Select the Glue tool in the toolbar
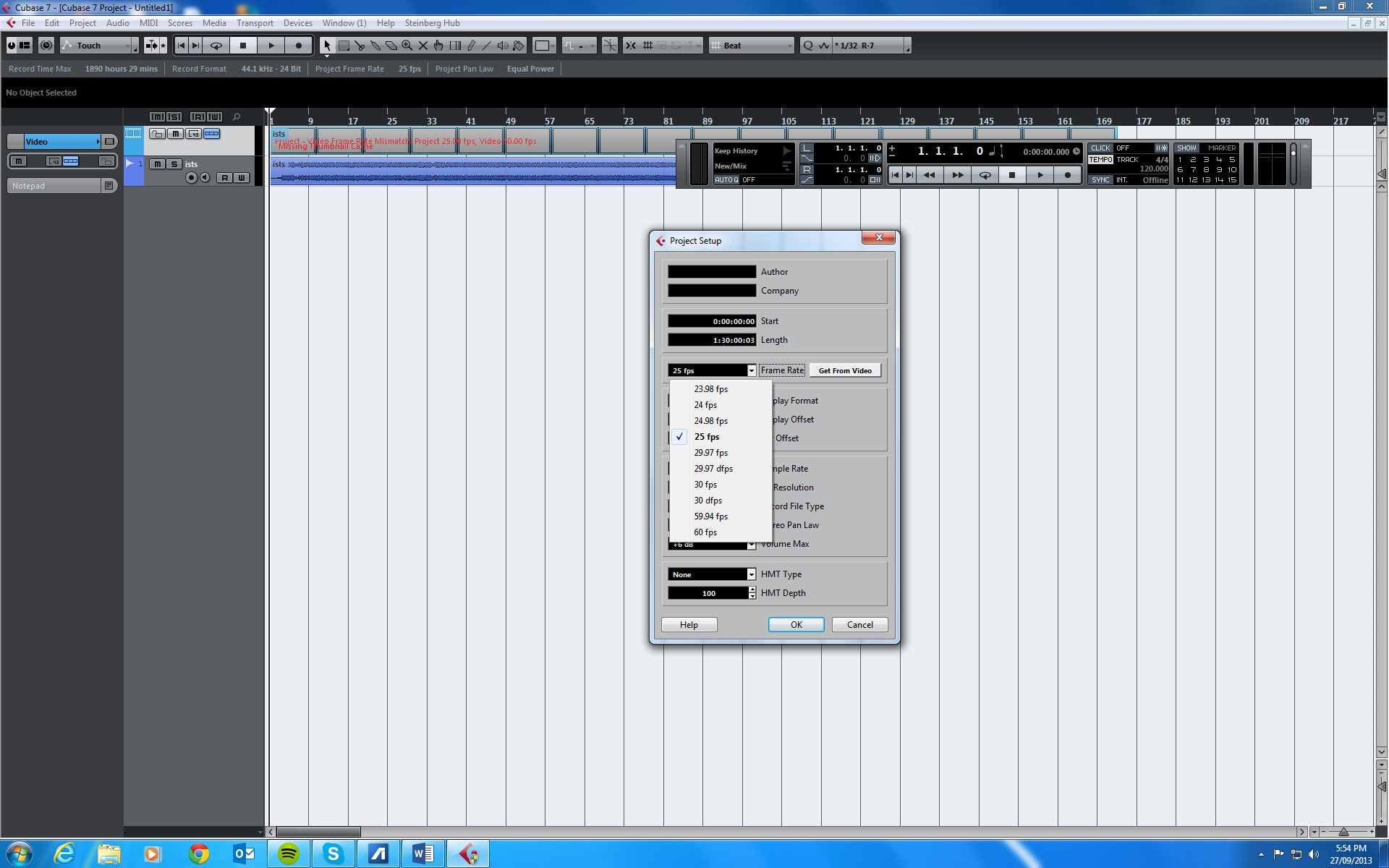Screen dimensions: 1389x868 [375, 46]
